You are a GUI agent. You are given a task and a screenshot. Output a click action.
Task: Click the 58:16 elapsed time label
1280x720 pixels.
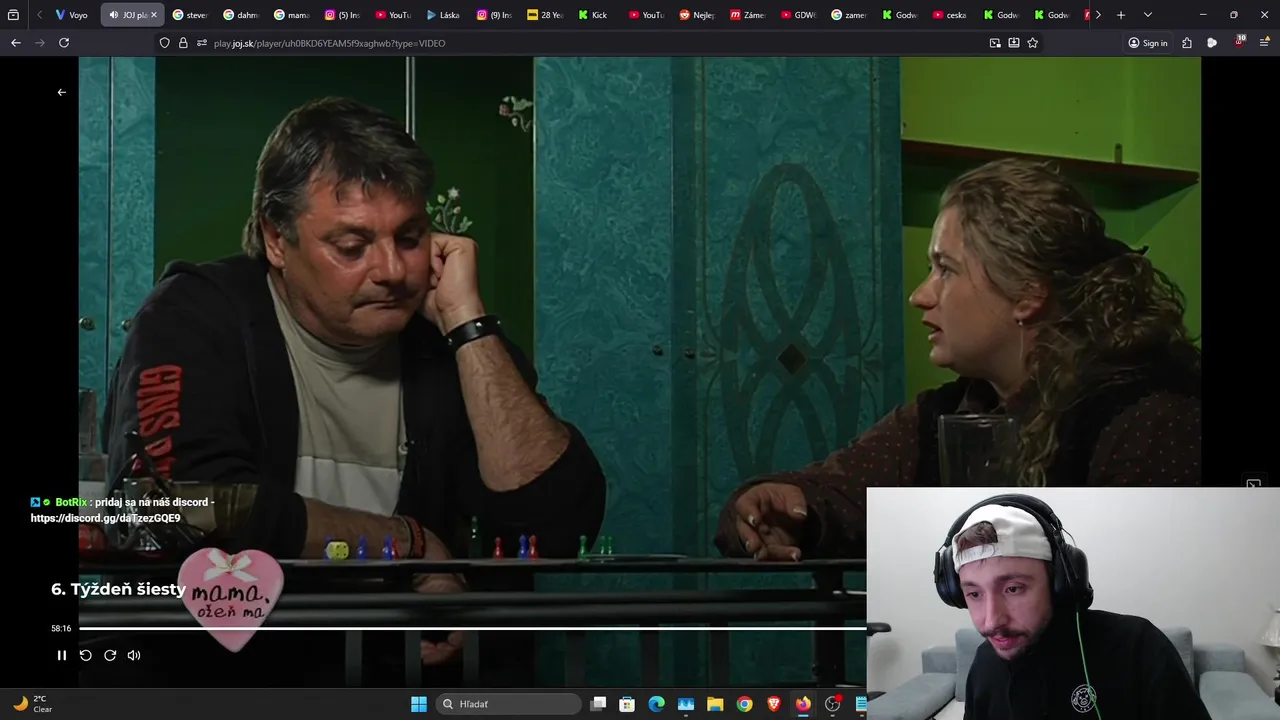coord(61,628)
